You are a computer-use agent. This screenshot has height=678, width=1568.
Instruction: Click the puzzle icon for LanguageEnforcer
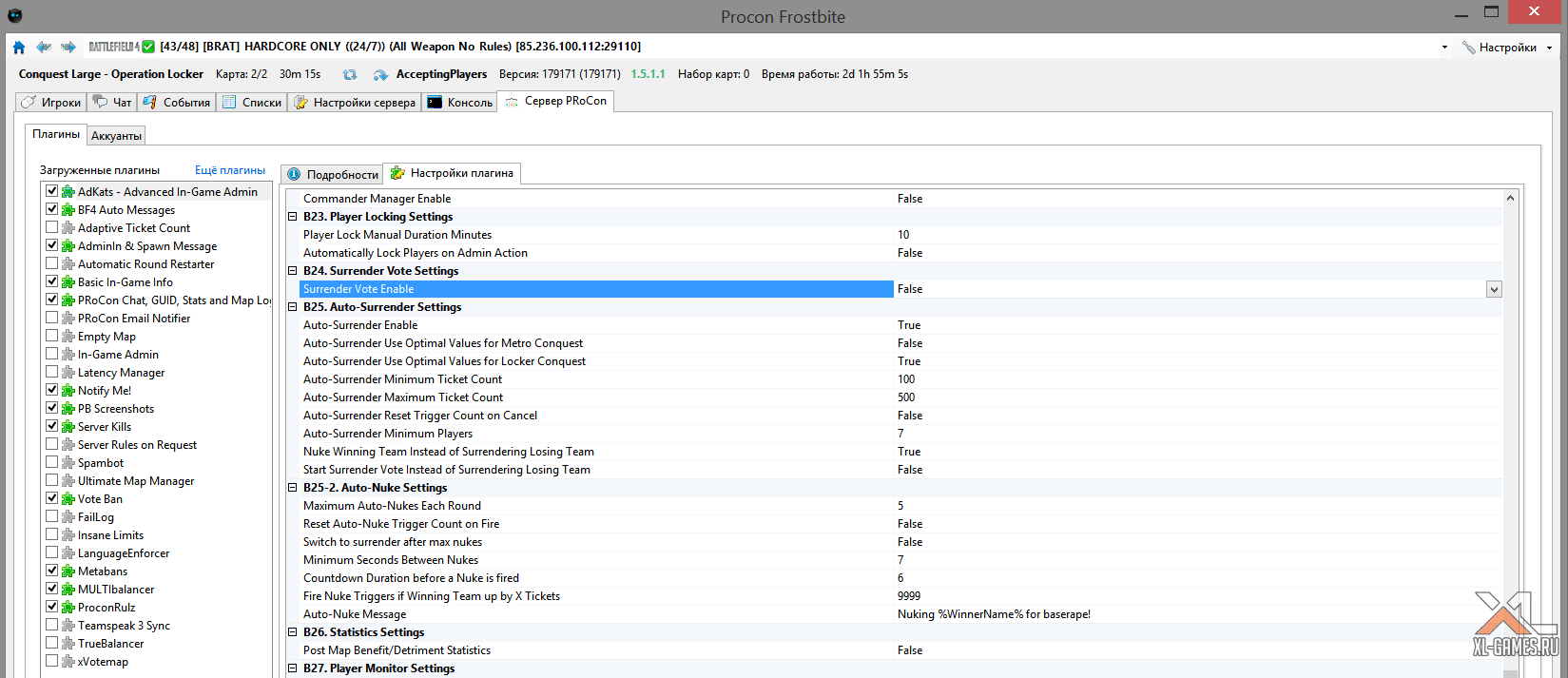[x=68, y=553]
